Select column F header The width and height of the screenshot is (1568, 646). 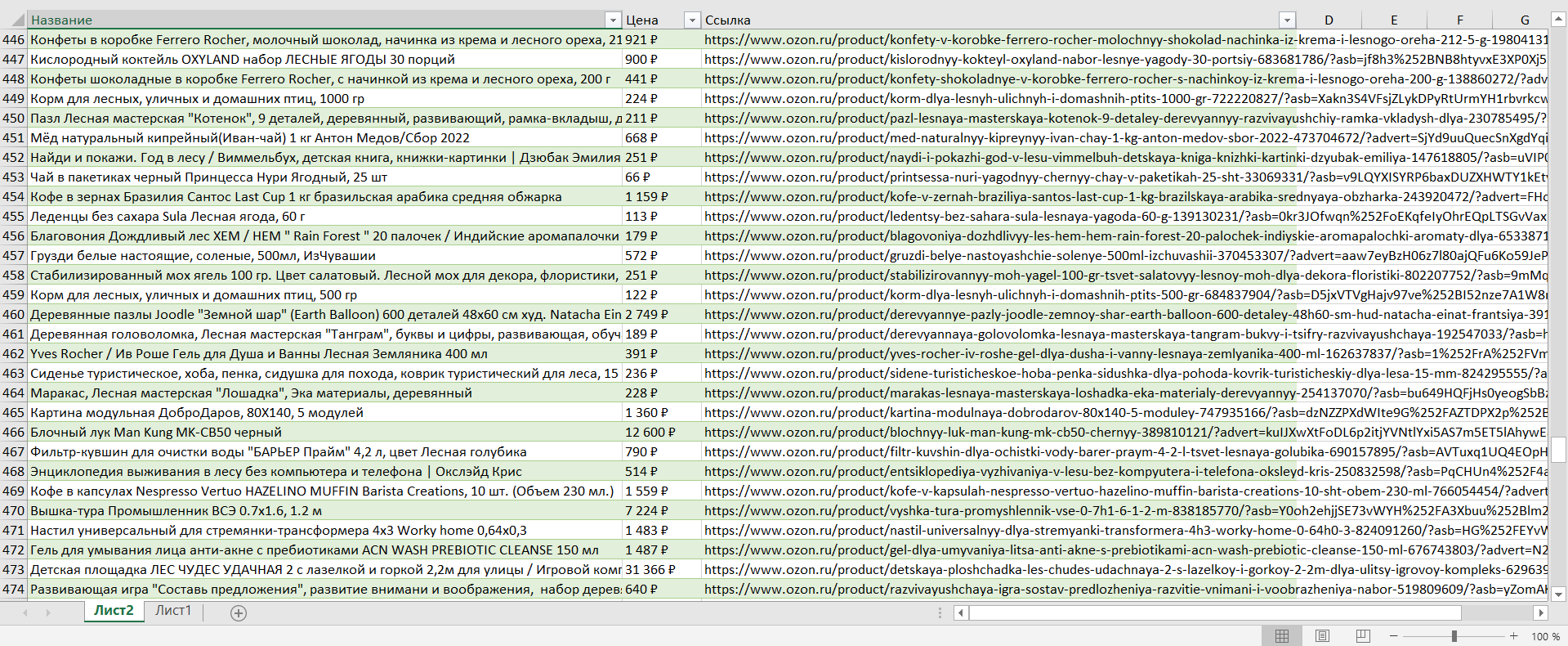click(1459, 20)
